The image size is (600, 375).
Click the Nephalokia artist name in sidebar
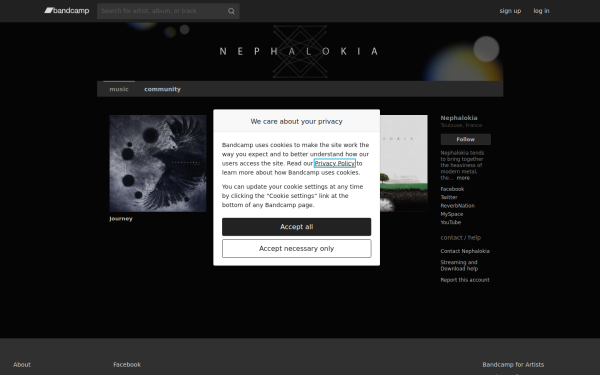pyautogui.click(x=459, y=118)
